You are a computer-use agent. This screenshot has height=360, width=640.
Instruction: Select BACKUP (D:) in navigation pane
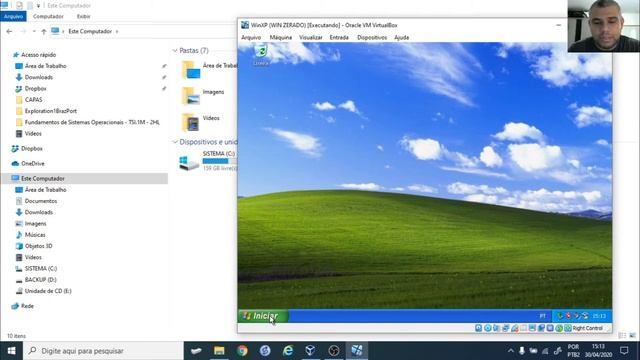(40, 280)
